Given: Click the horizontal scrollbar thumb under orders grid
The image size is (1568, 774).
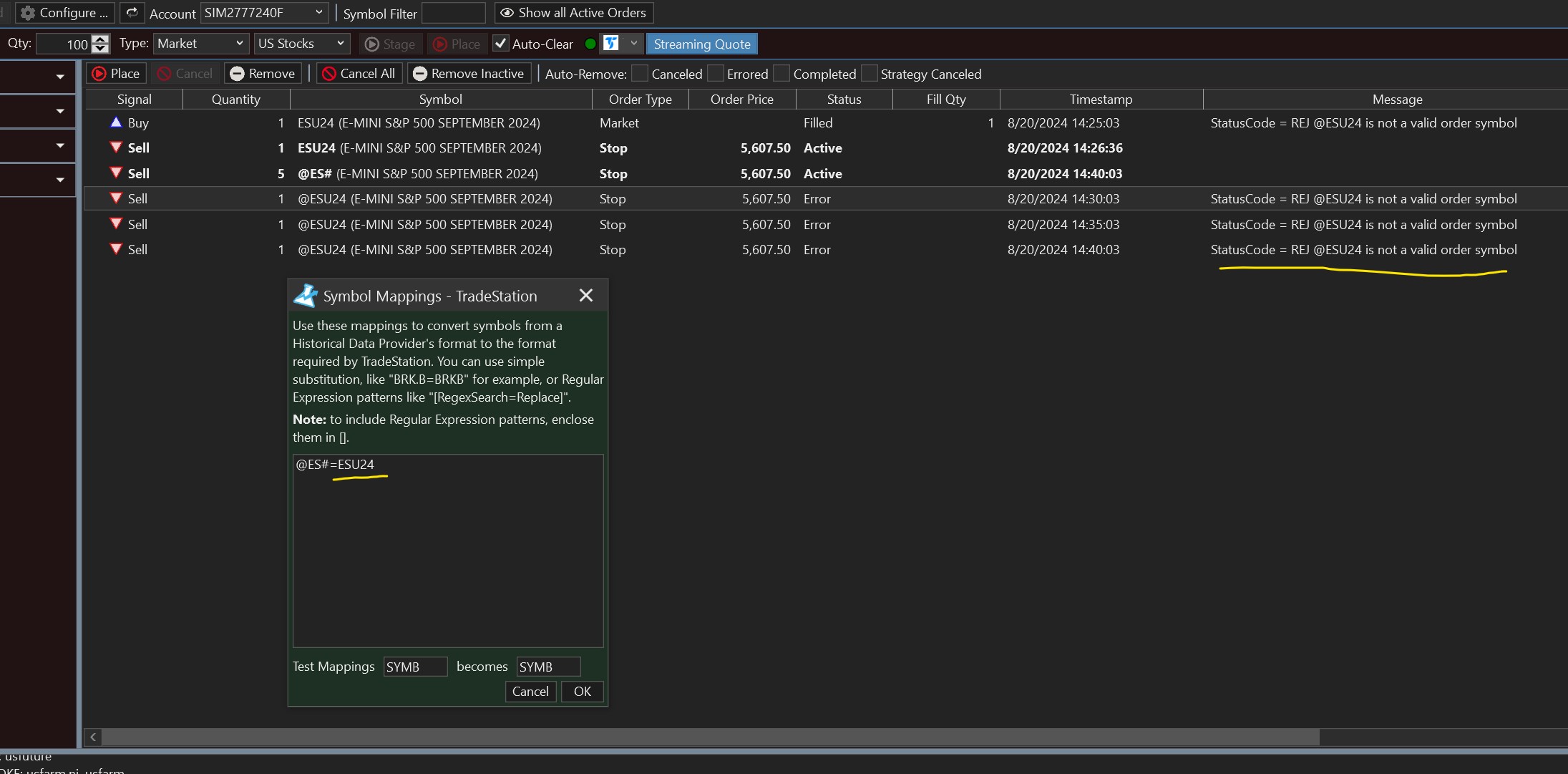Looking at the screenshot, I should click(711, 737).
